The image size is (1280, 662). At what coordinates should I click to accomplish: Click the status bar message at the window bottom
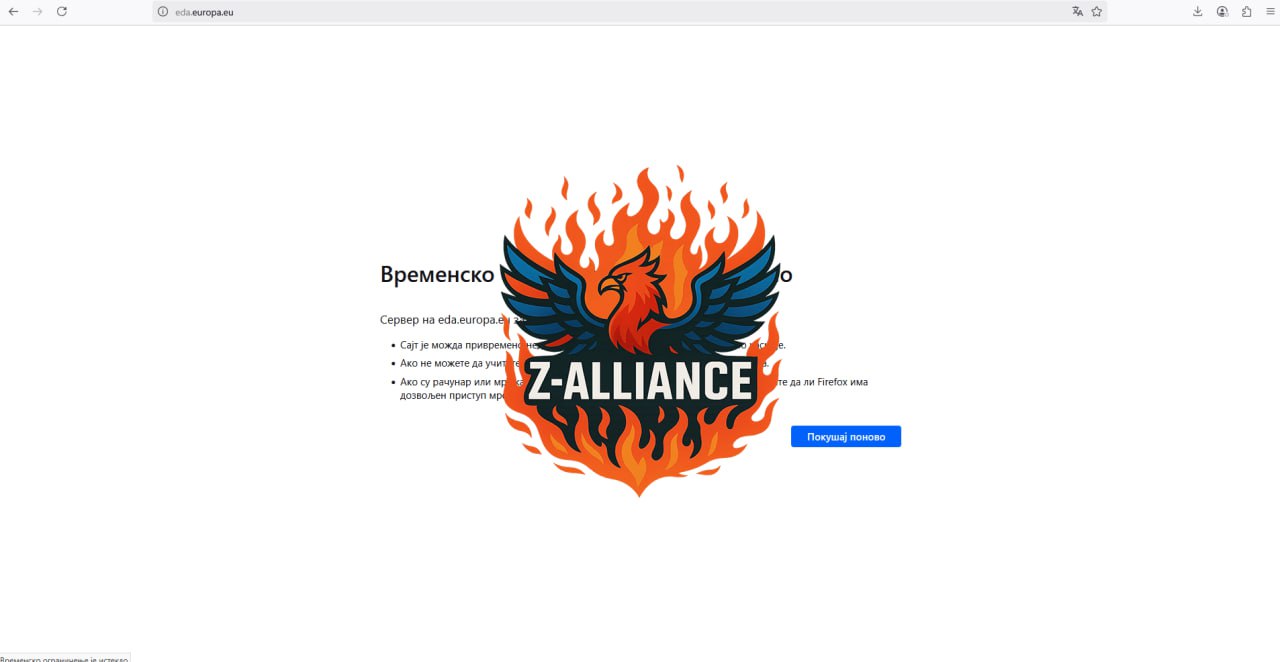click(64, 657)
